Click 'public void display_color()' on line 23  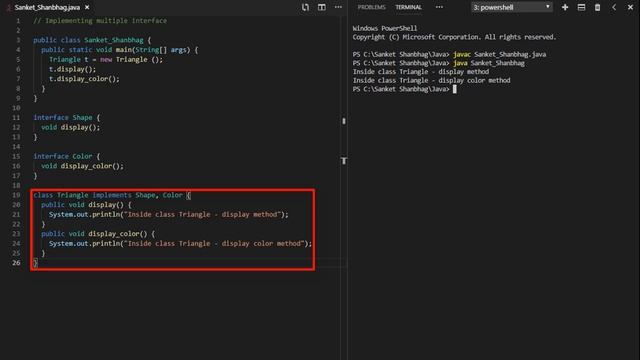pyautogui.click(x=94, y=234)
